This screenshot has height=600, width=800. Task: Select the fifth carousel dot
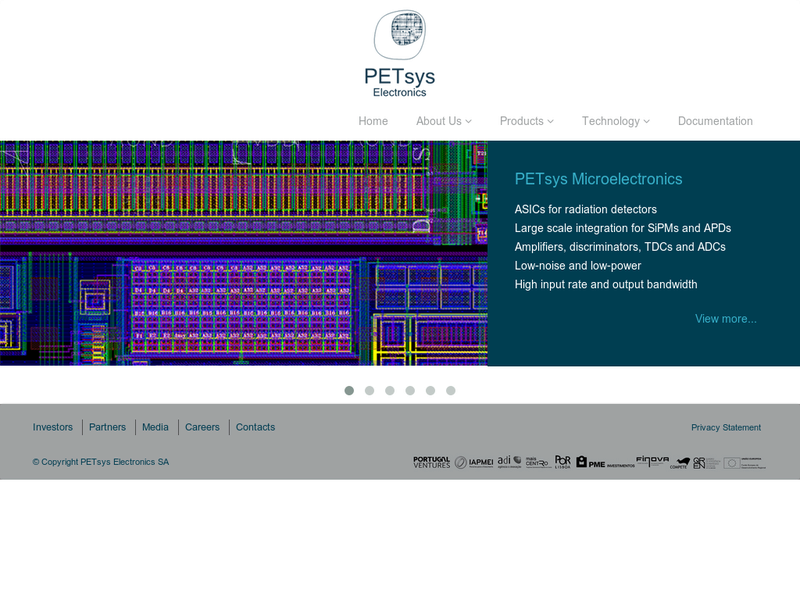tap(431, 390)
